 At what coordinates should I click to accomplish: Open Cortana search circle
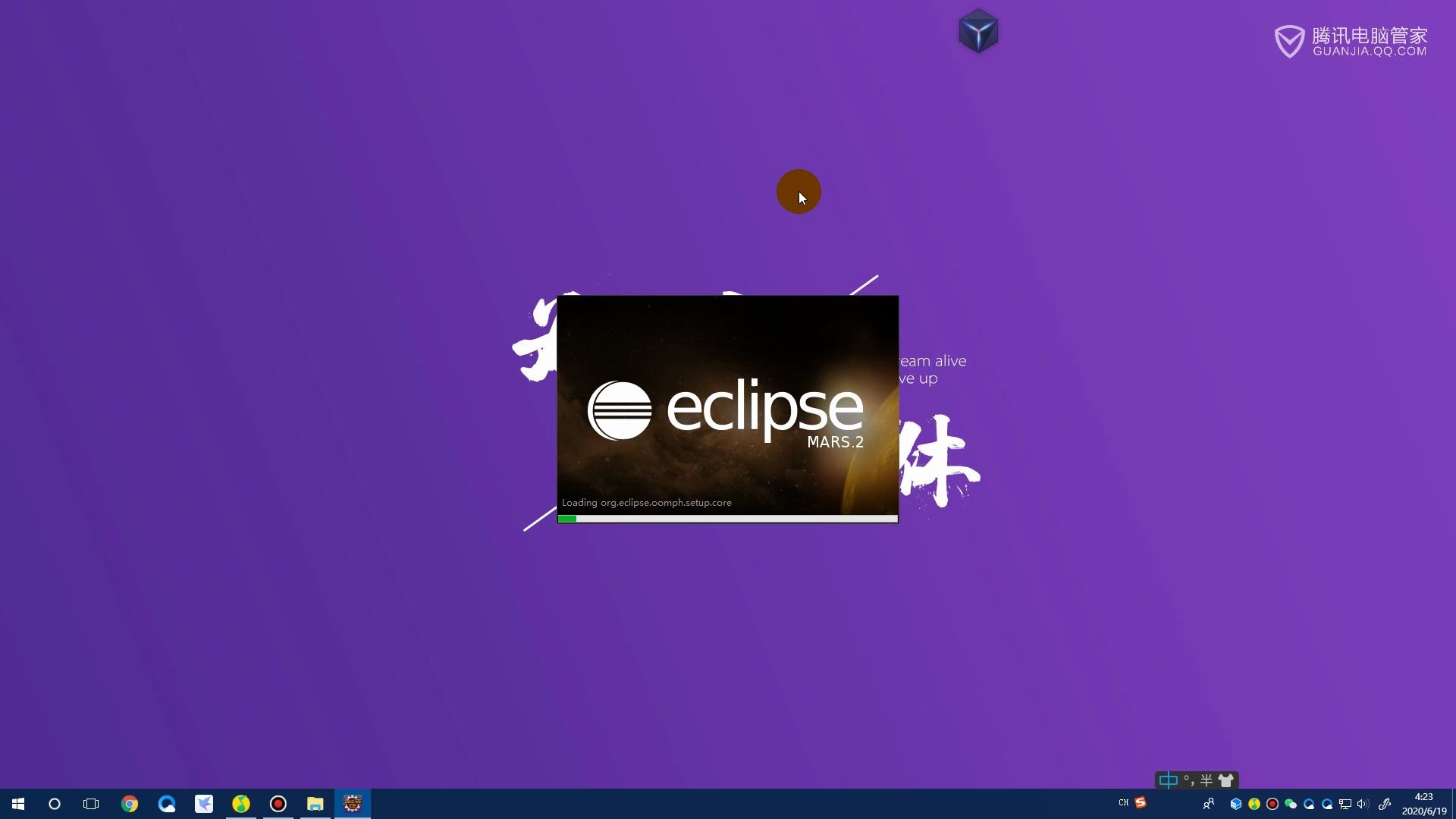tap(55, 804)
